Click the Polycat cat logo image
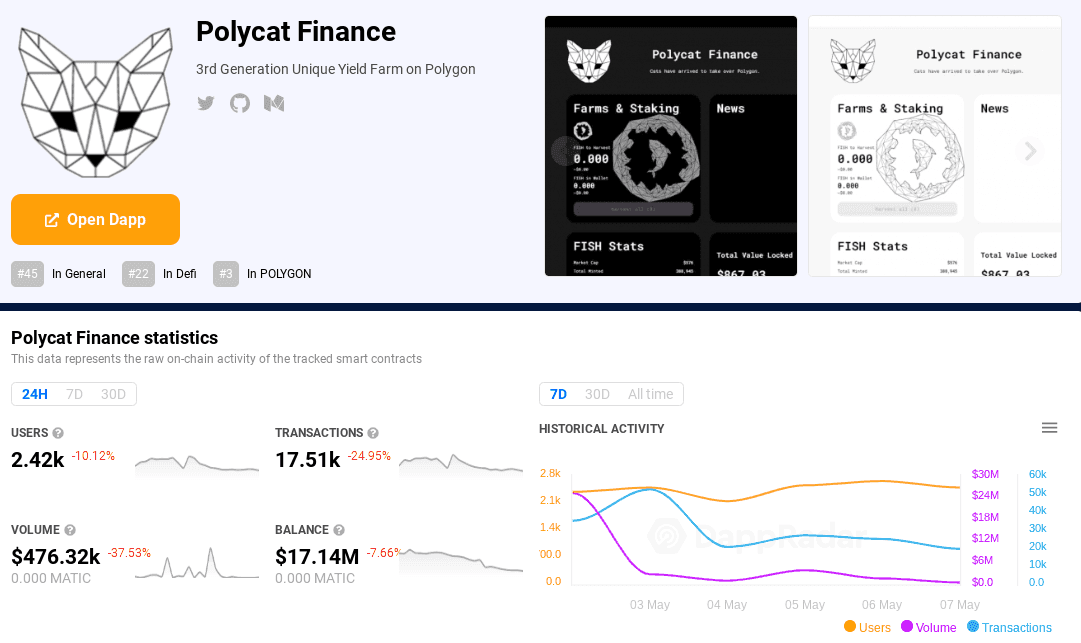Image resolution: width=1081 pixels, height=643 pixels. pos(96,101)
